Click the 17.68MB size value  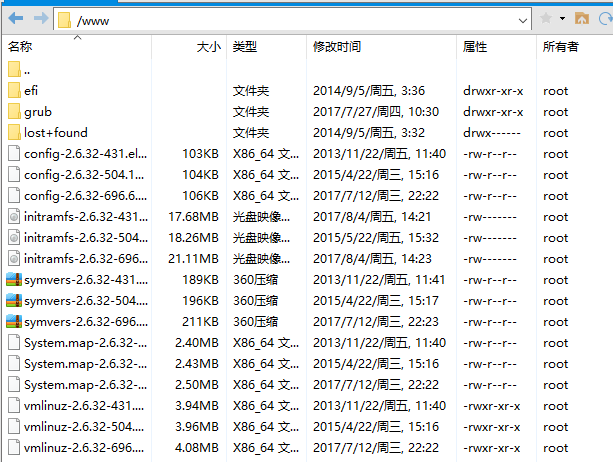194,217
